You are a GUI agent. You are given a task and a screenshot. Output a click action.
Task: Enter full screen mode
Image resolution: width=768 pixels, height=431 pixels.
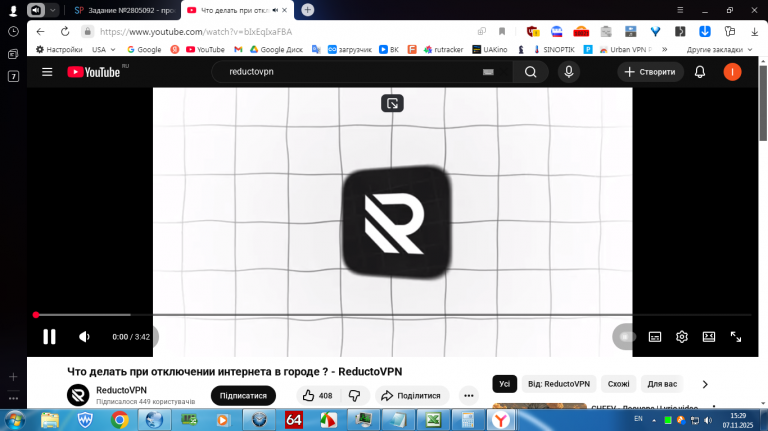click(x=736, y=336)
